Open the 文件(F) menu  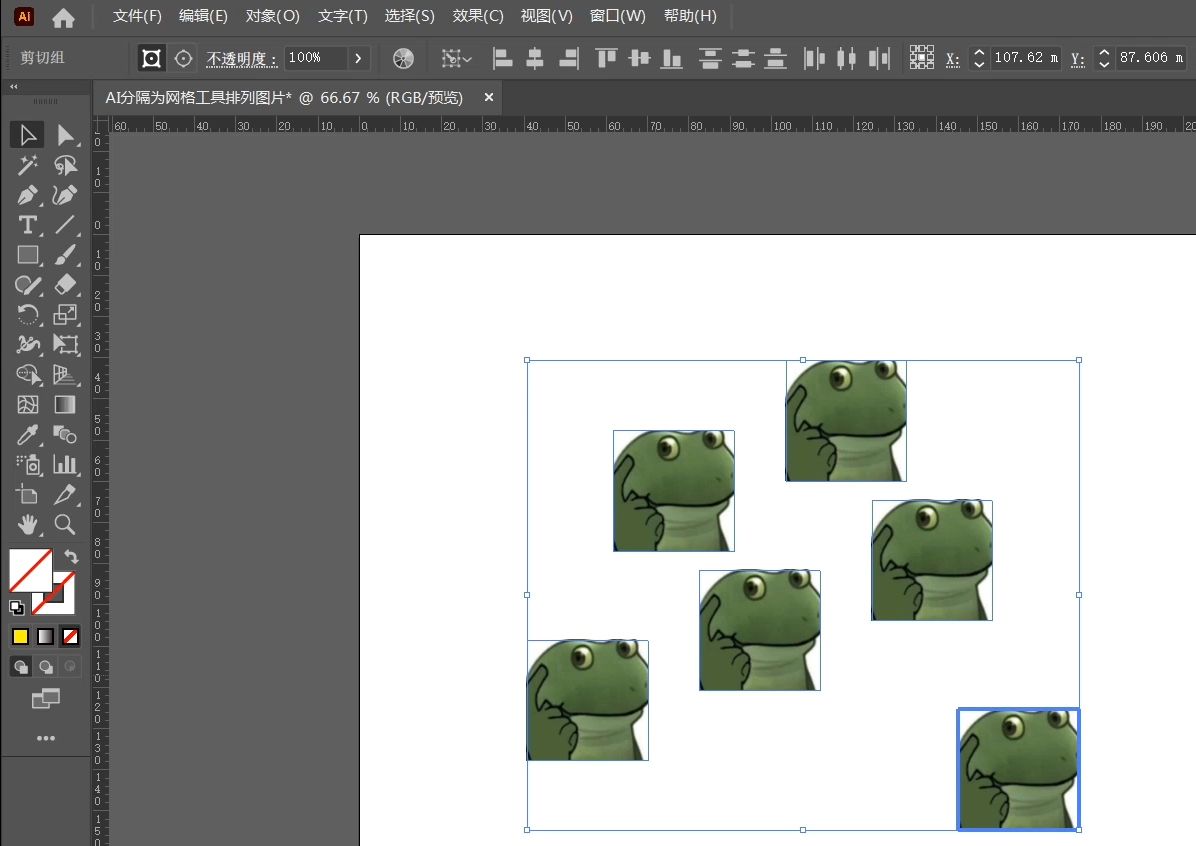pyautogui.click(x=137, y=16)
